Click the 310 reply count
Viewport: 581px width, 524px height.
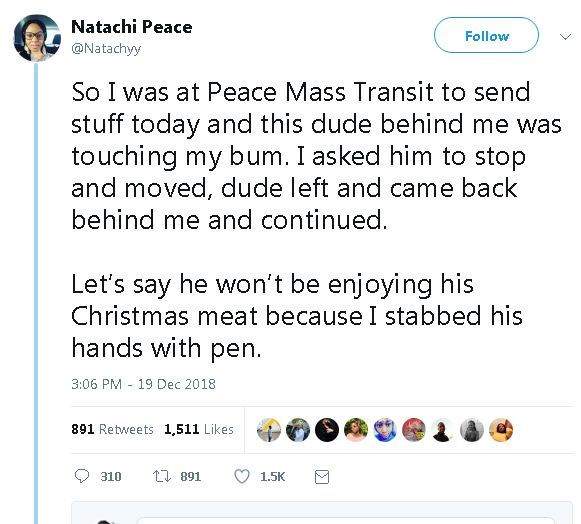pos(111,476)
